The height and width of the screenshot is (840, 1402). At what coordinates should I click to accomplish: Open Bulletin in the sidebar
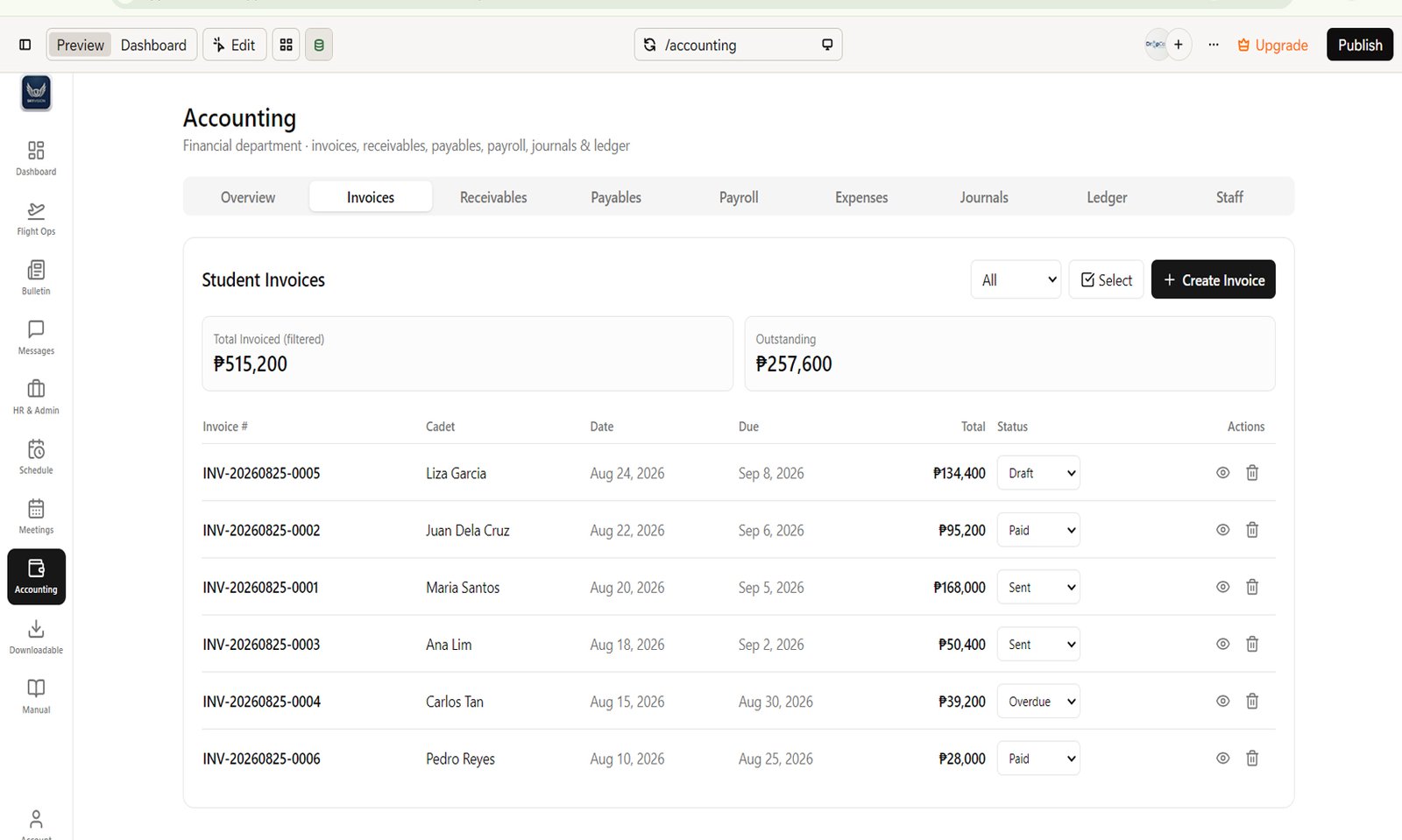[x=36, y=278]
